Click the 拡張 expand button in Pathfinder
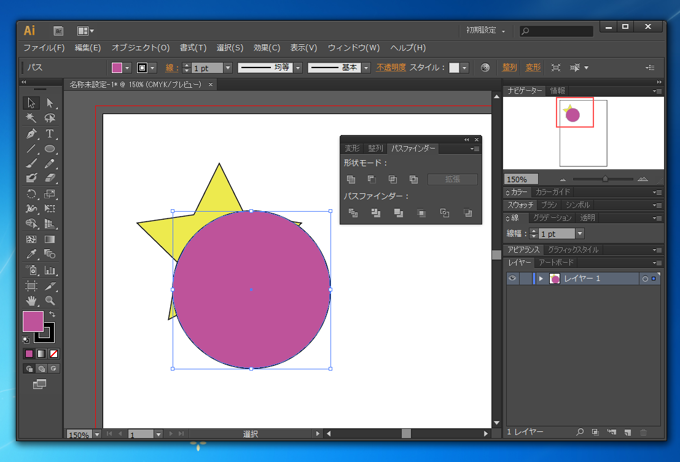The image size is (680, 462). [452, 179]
